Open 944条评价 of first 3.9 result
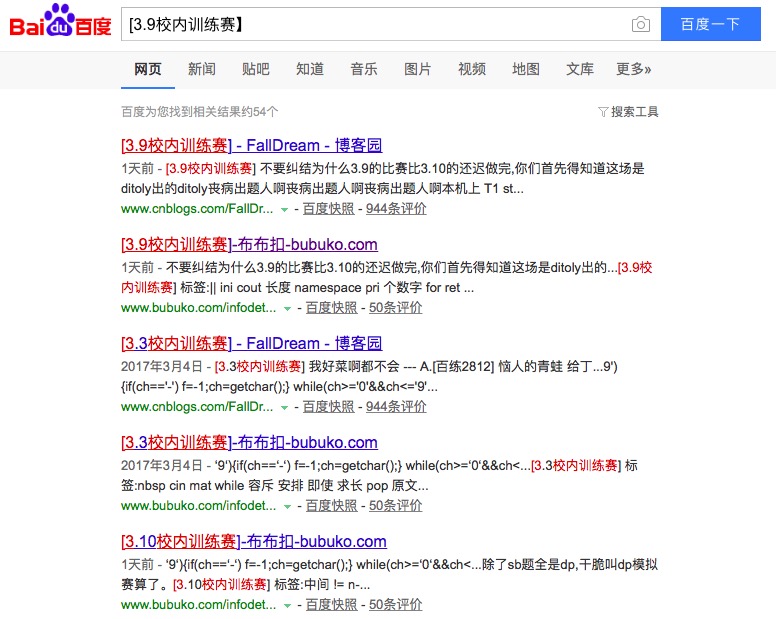The width and height of the screenshot is (776, 619). (x=396, y=209)
